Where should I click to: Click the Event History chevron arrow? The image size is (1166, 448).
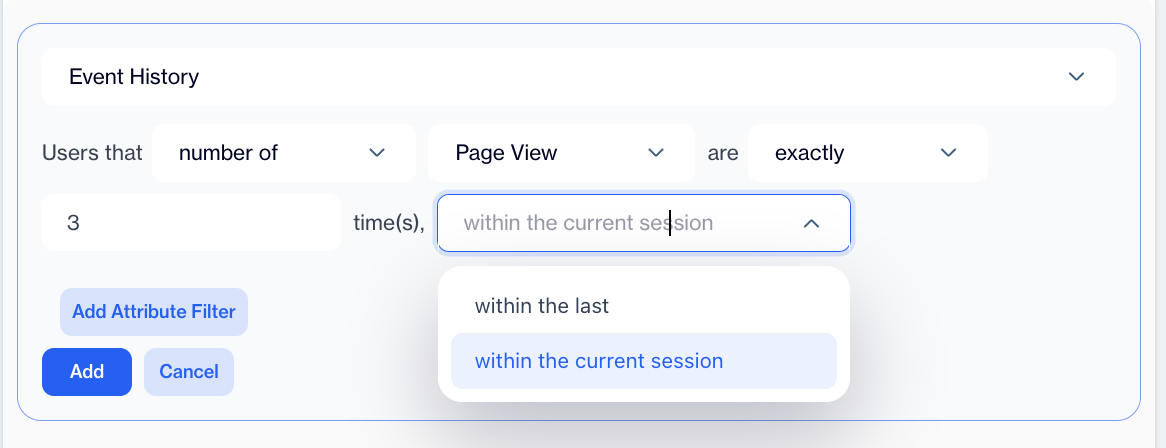tap(1076, 77)
